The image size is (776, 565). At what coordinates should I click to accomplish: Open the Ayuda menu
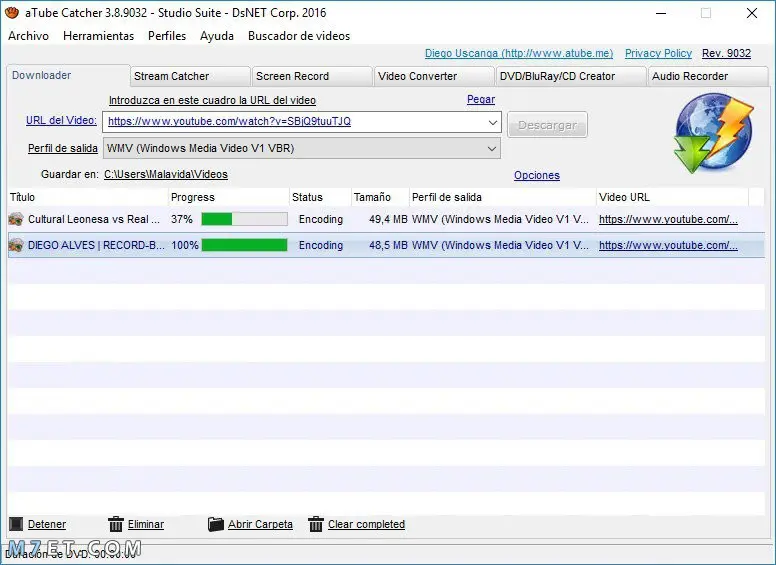217,36
